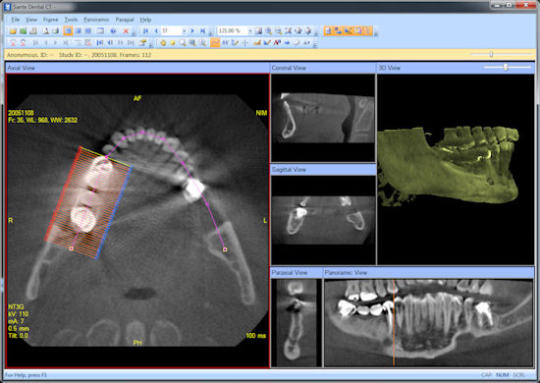The width and height of the screenshot is (540, 383).
Task: Open the zoom percentage dropdown arrow
Action: pos(250,31)
